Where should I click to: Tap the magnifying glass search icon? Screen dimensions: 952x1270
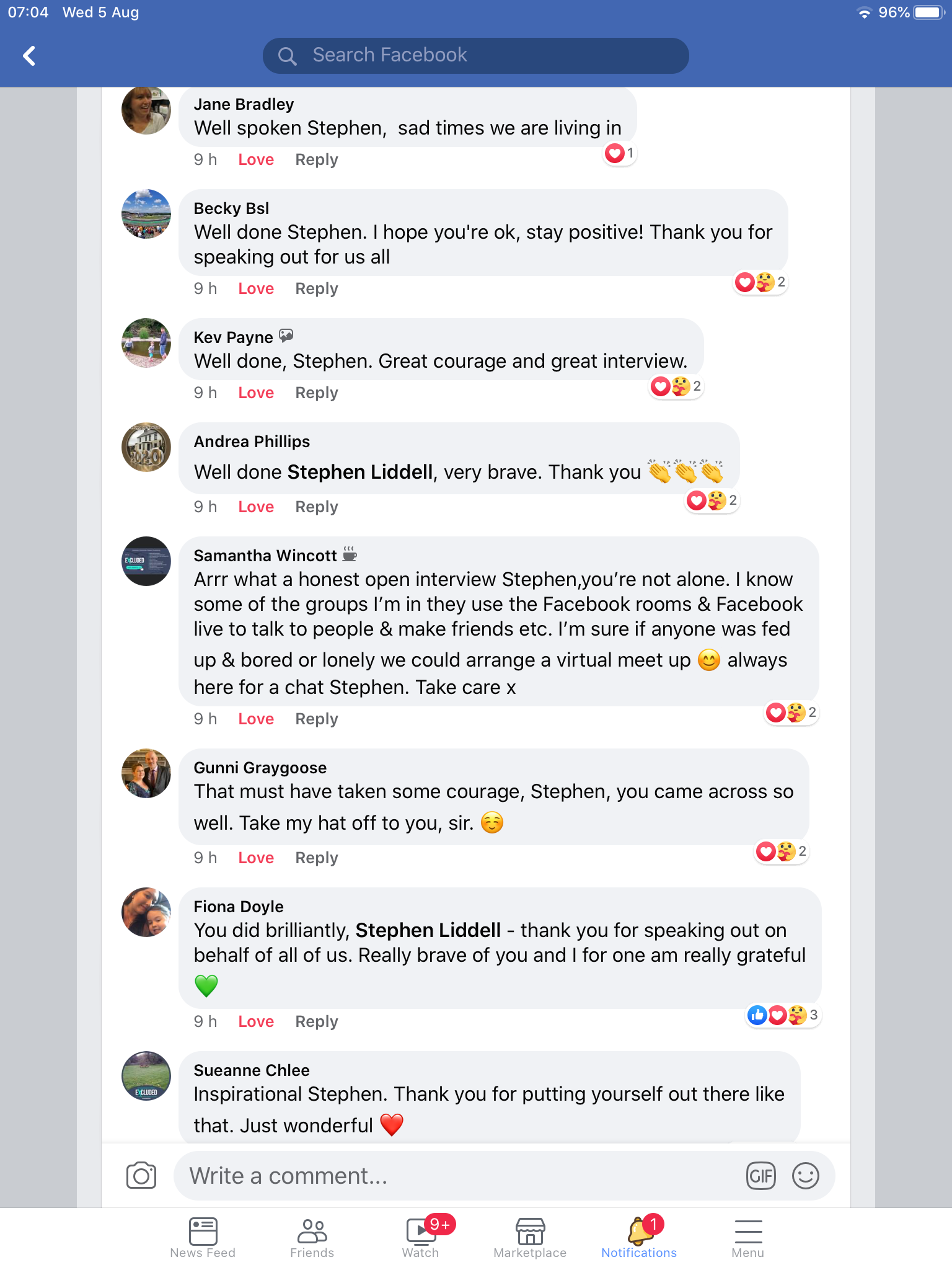pyautogui.click(x=287, y=56)
